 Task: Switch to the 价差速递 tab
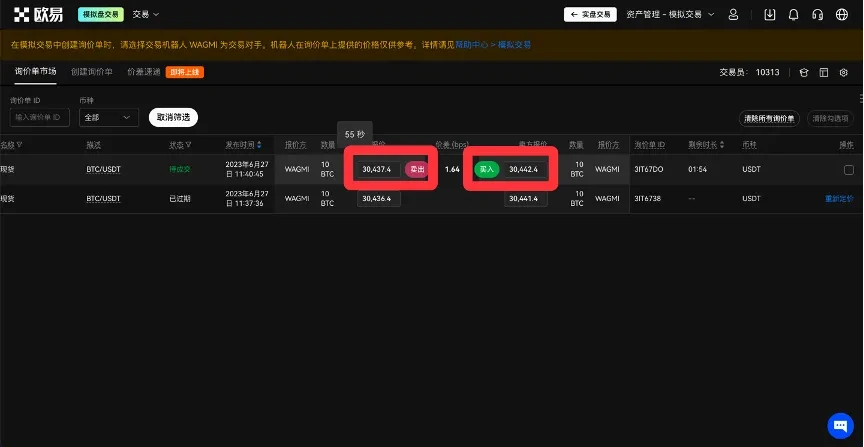(x=143, y=72)
